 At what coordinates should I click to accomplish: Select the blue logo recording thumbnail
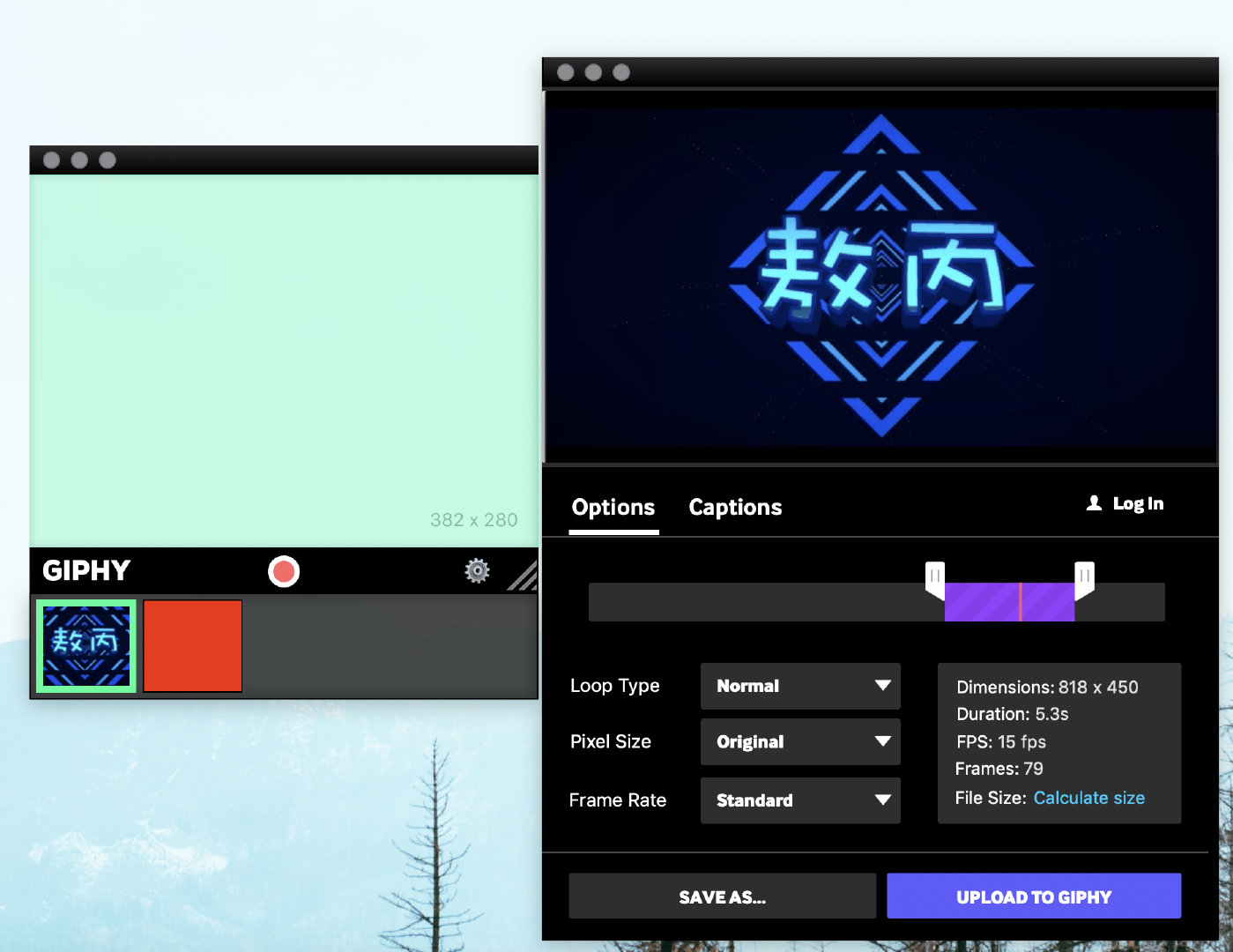[86, 646]
